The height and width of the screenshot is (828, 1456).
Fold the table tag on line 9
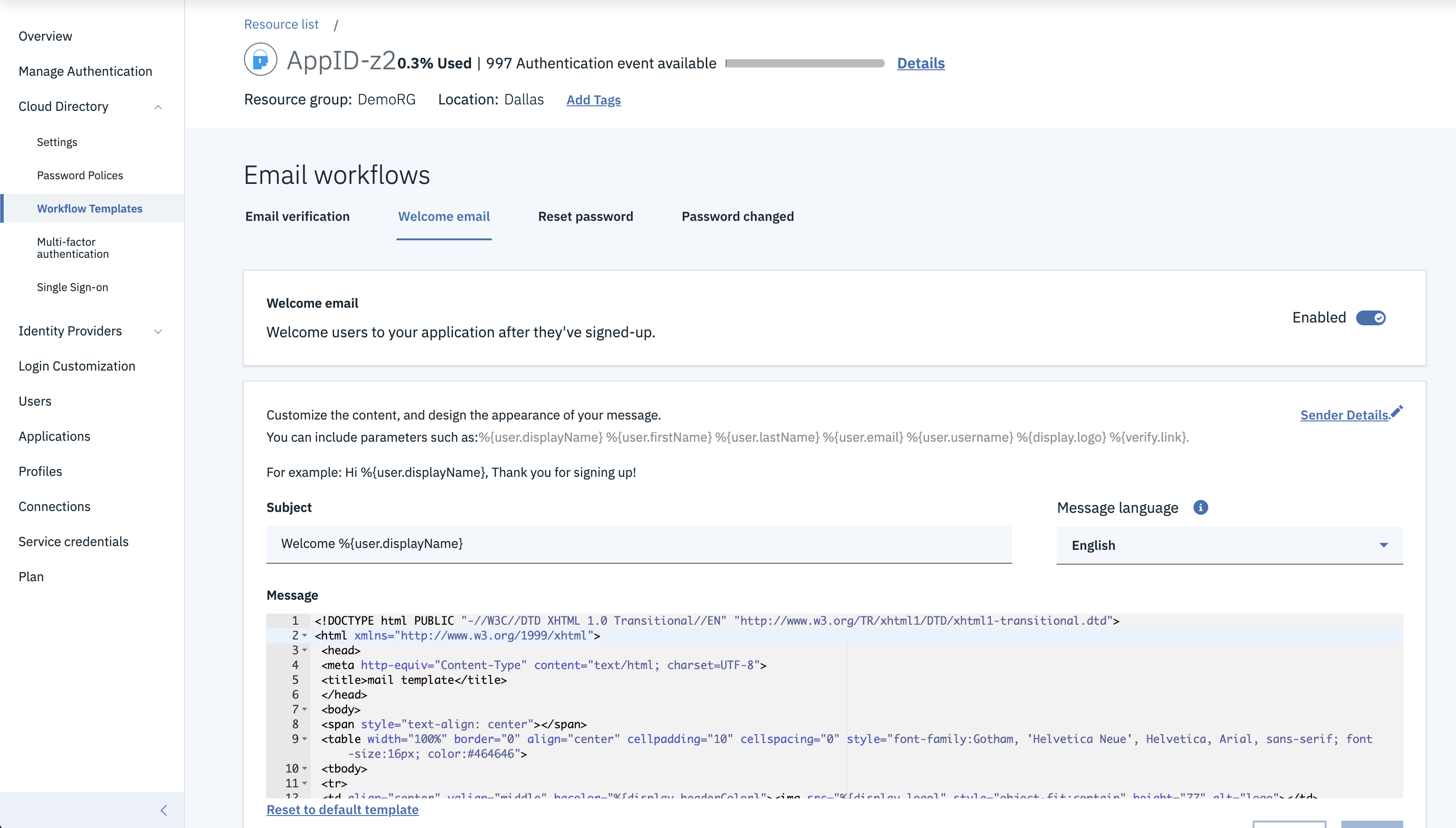305,739
